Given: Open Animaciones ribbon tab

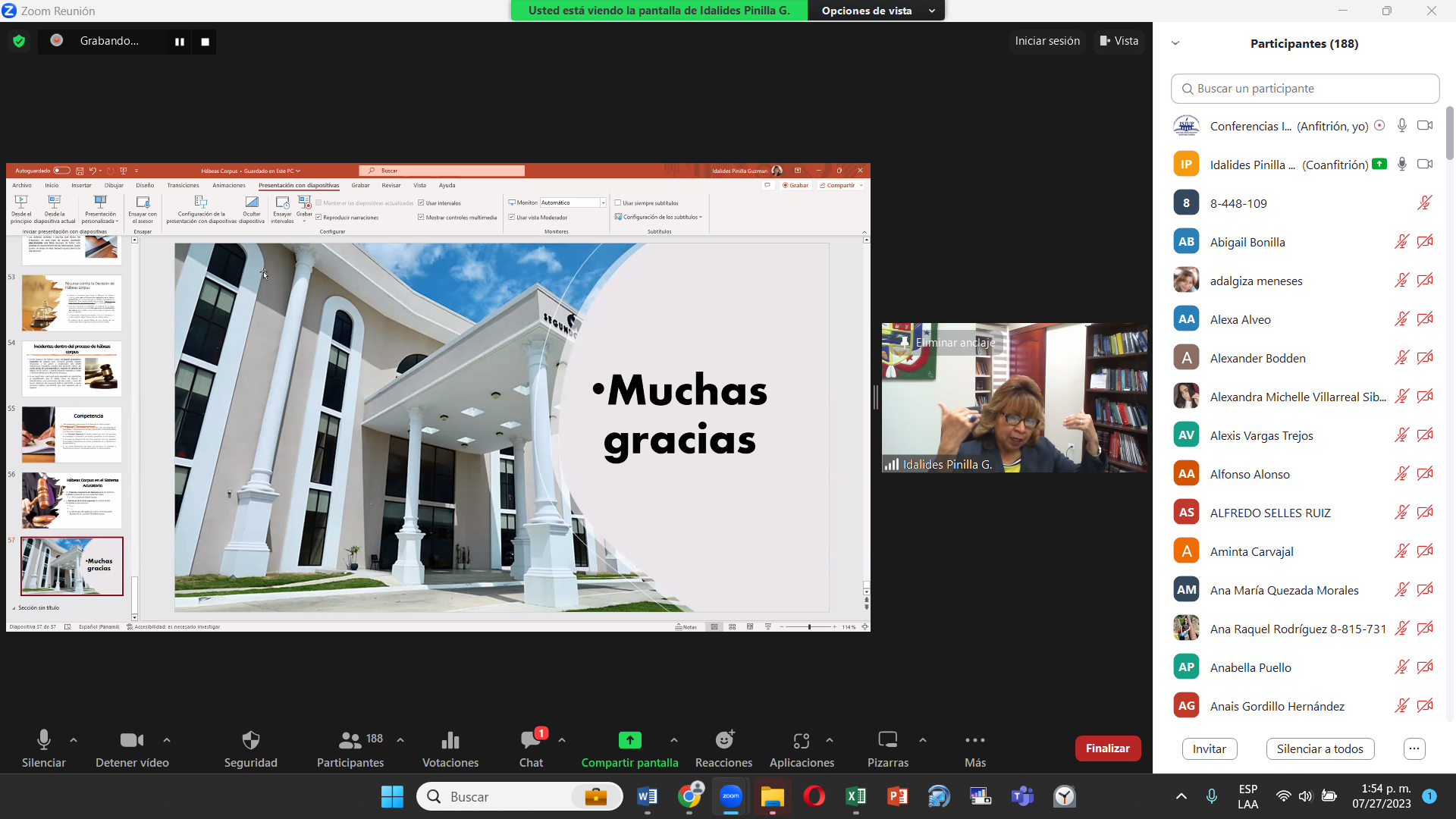Looking at the screenshot, I should 229,185.
